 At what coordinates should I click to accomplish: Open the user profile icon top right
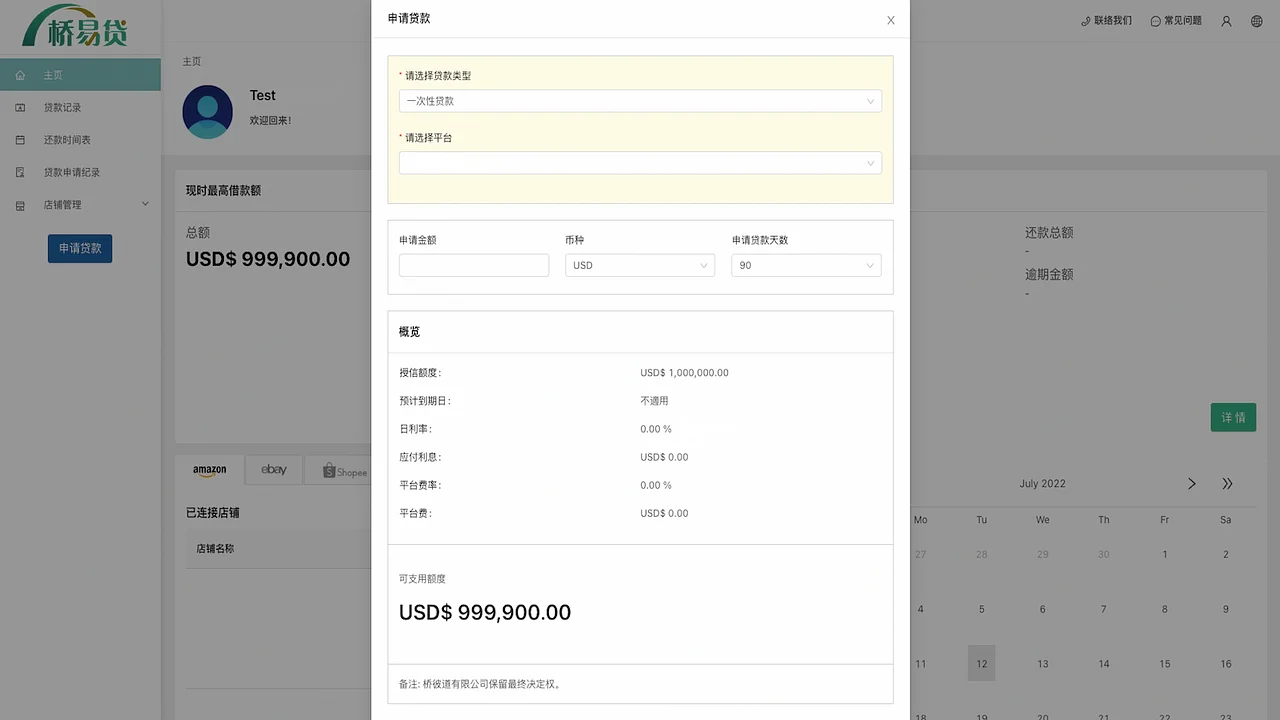click(1226, 20)
